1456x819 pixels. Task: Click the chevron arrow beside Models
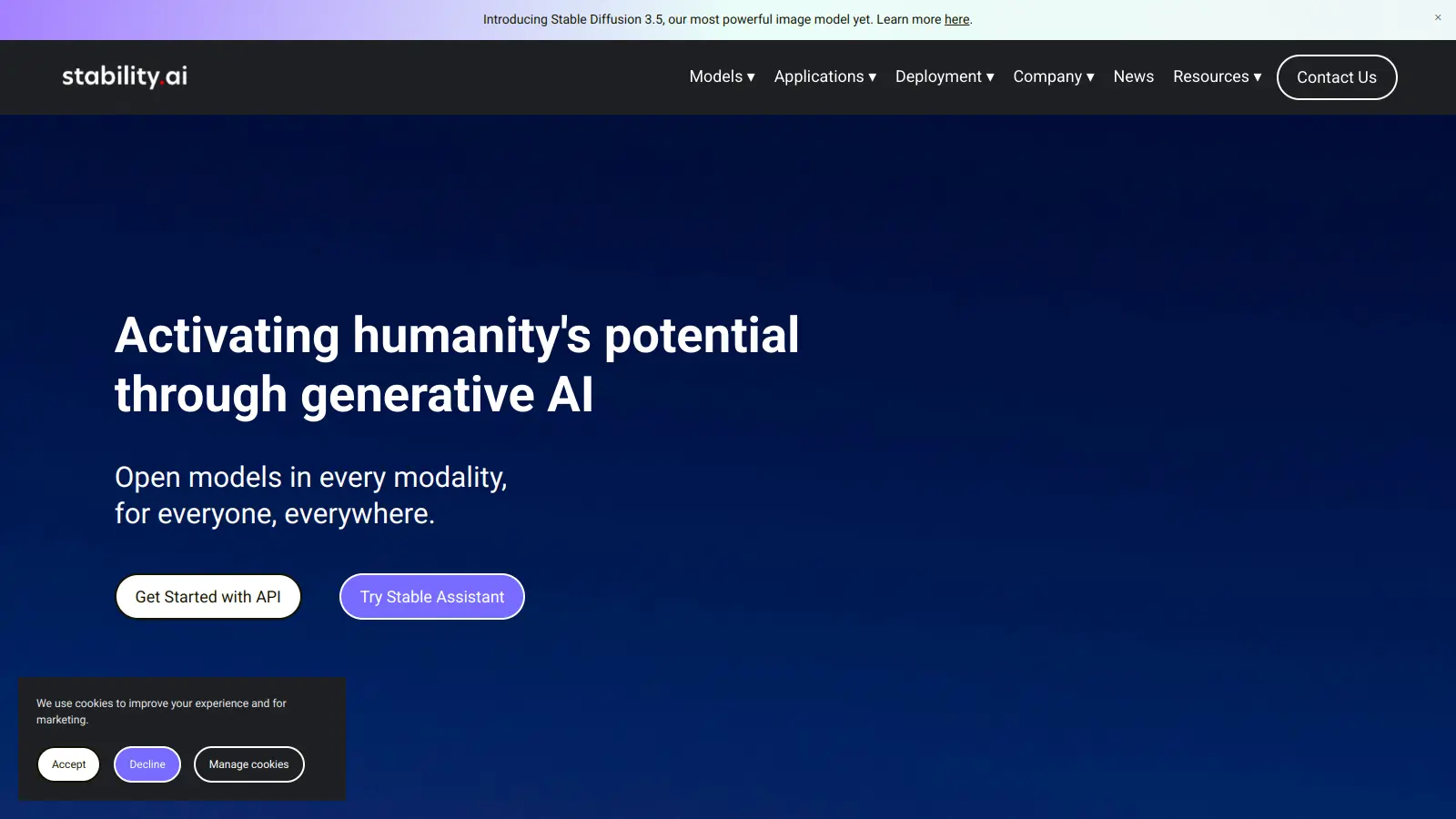click(x=751, y=77)
